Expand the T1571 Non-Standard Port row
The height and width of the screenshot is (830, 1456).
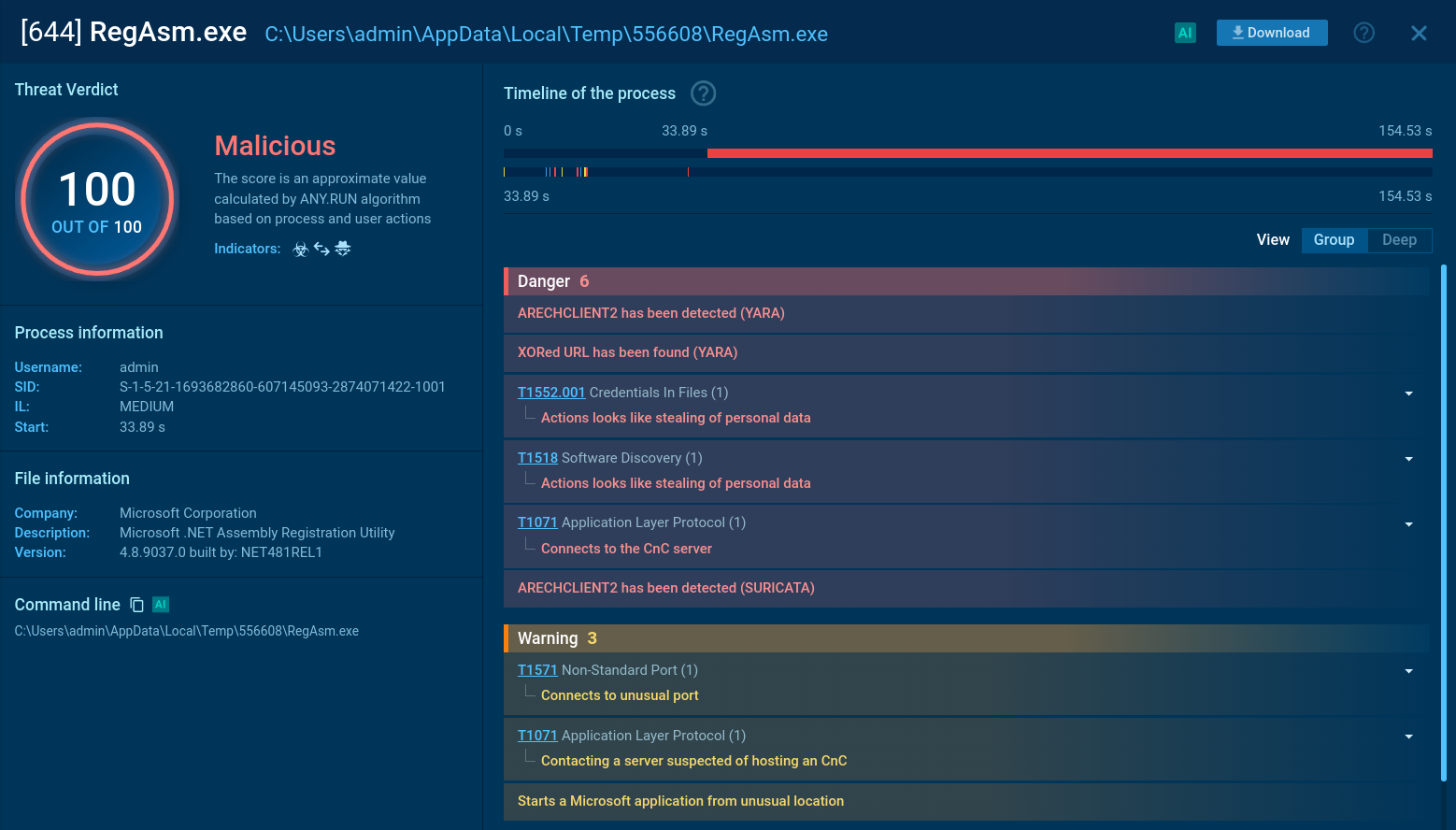point(1408,671)
